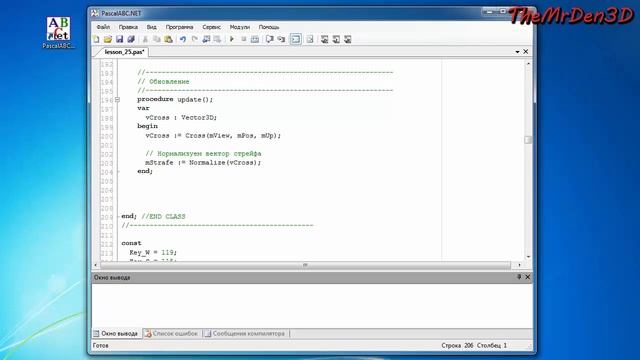Redo the edit with toolbar arrow
The height and width of the screenshot is (360, 640).
pos(194,39)
